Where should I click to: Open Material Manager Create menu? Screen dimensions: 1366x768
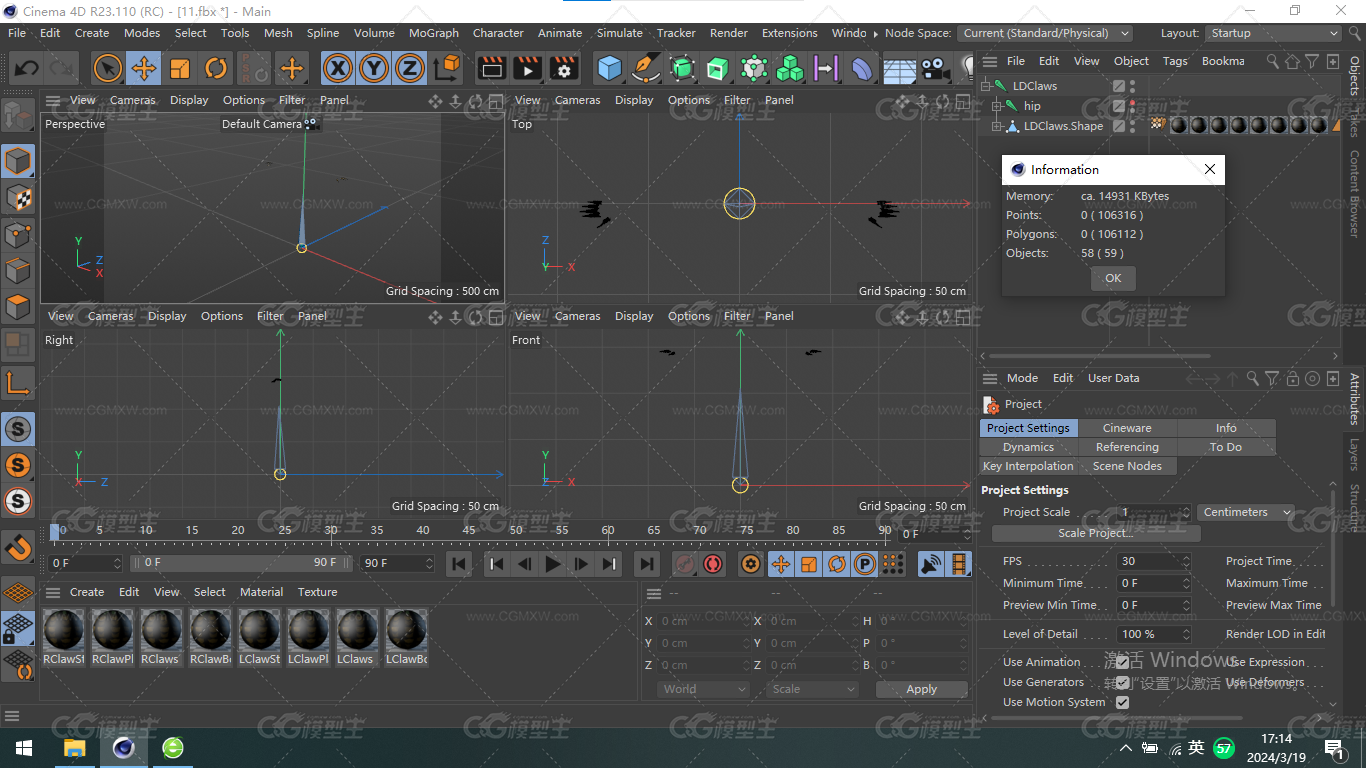click(x=87, y=592)
